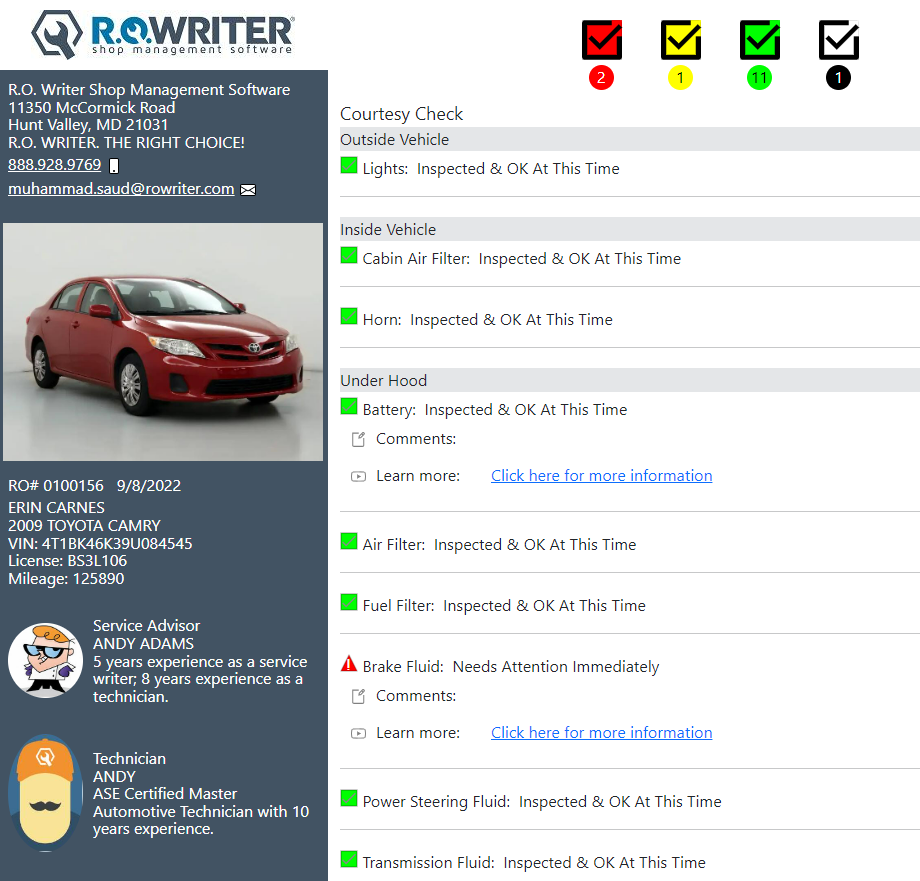This screenshot has width=920, height=881.
Task: Click 'Horn: Inspected & OK At This Time'
Action: [488, 320]
